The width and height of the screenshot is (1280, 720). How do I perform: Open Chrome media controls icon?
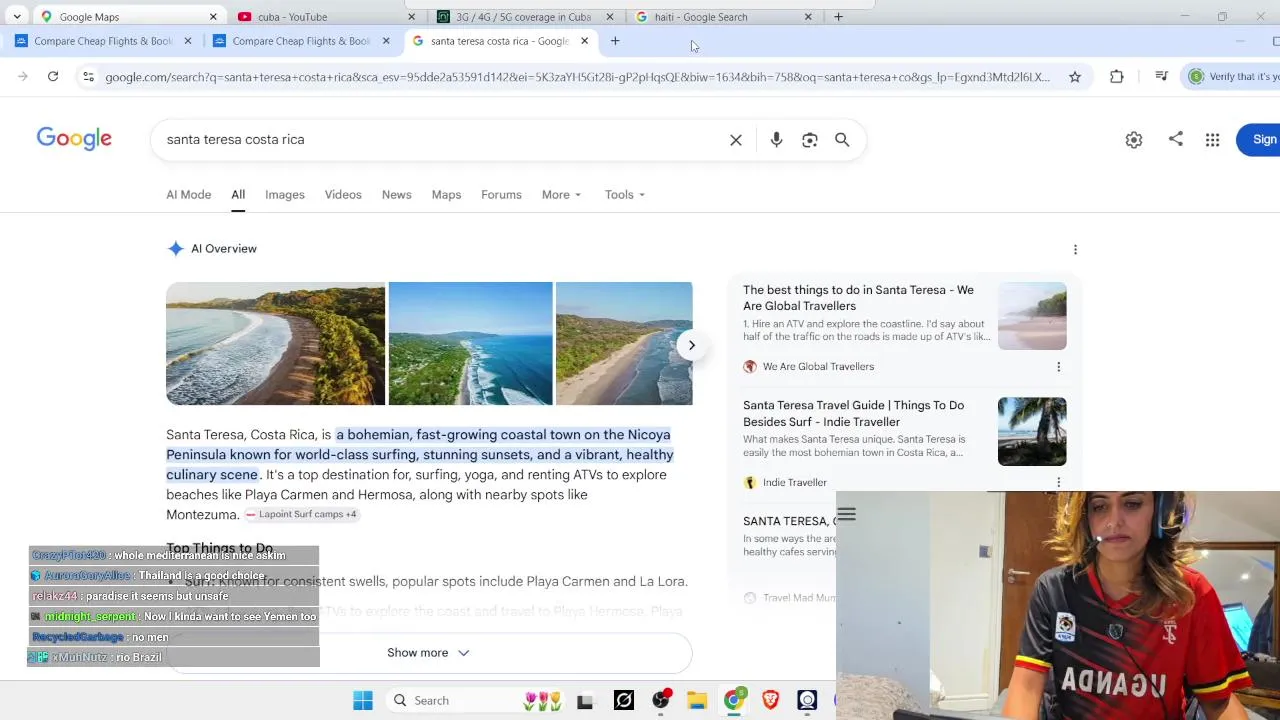coord(1161,77)
